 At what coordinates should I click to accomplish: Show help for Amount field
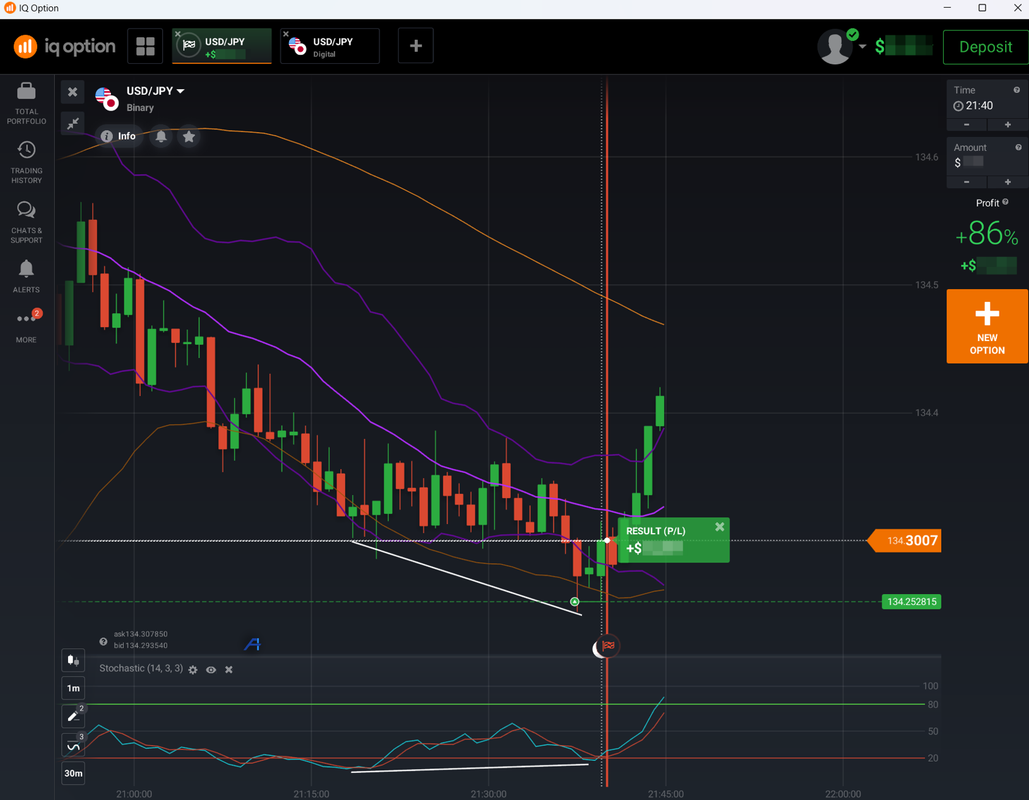1018,147
